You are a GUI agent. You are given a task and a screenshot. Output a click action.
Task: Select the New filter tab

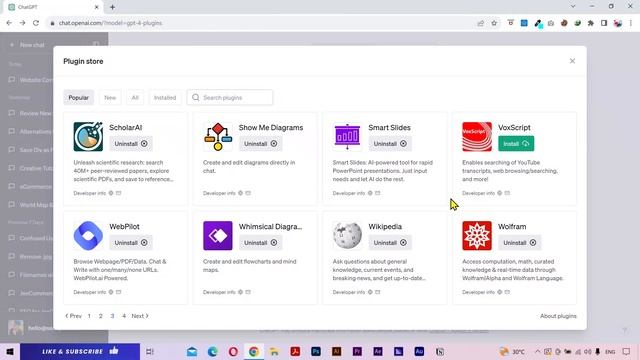coord(110,98)
